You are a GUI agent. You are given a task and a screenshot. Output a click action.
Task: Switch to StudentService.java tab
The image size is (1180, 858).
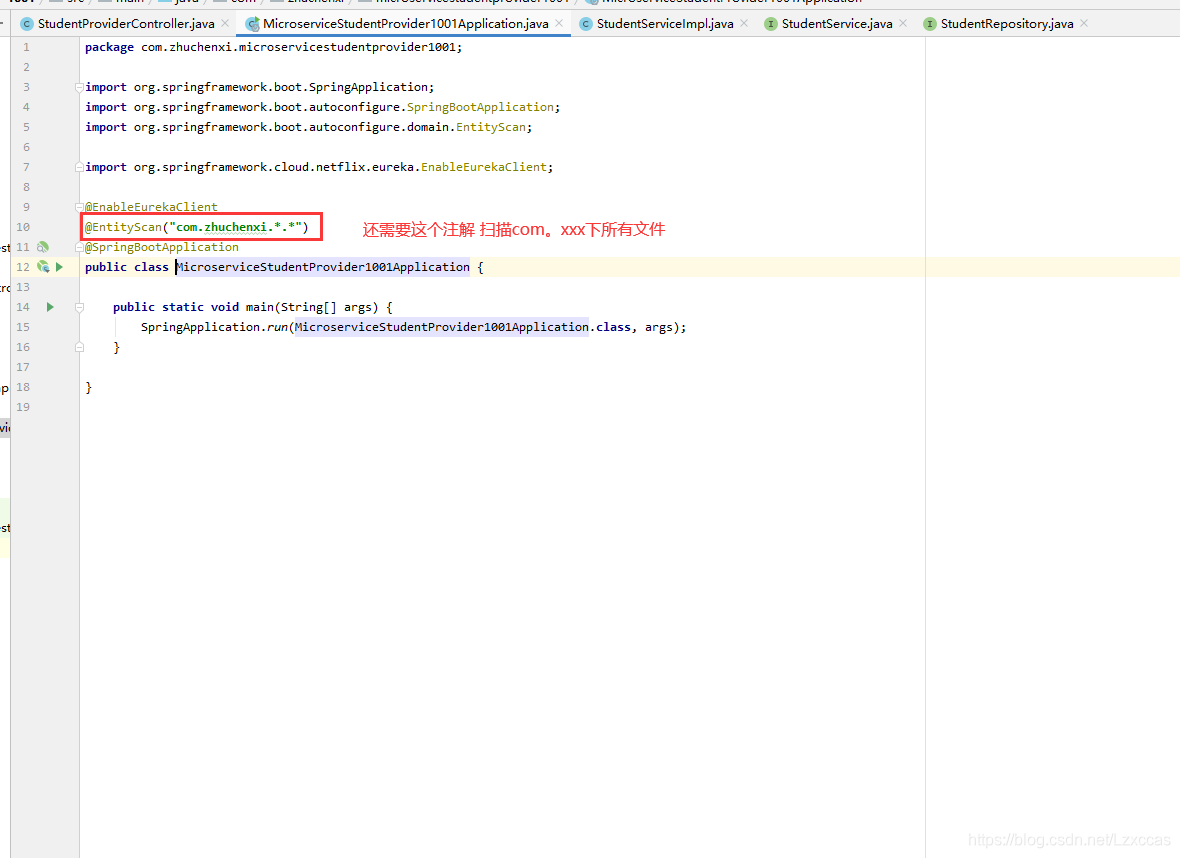(837, 24)
